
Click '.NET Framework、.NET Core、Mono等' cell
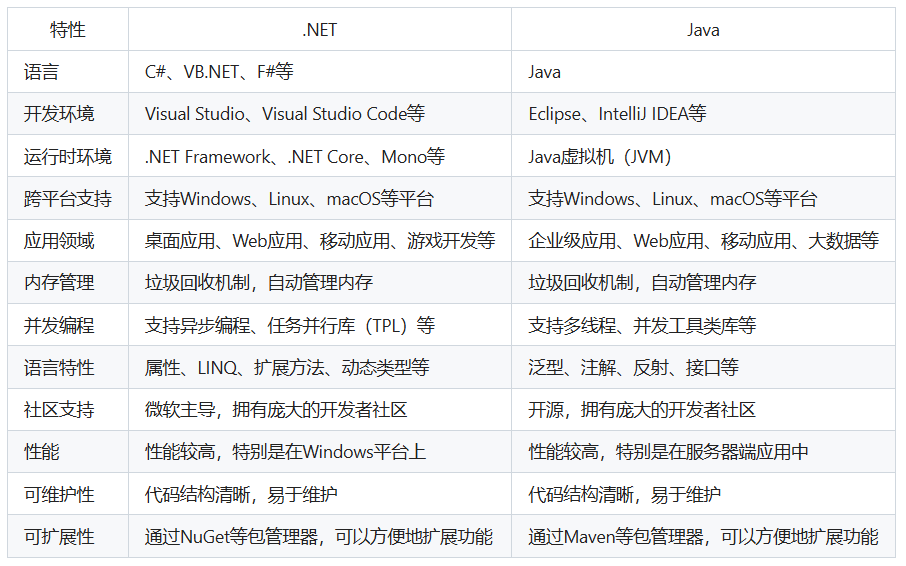pos(320,156)
